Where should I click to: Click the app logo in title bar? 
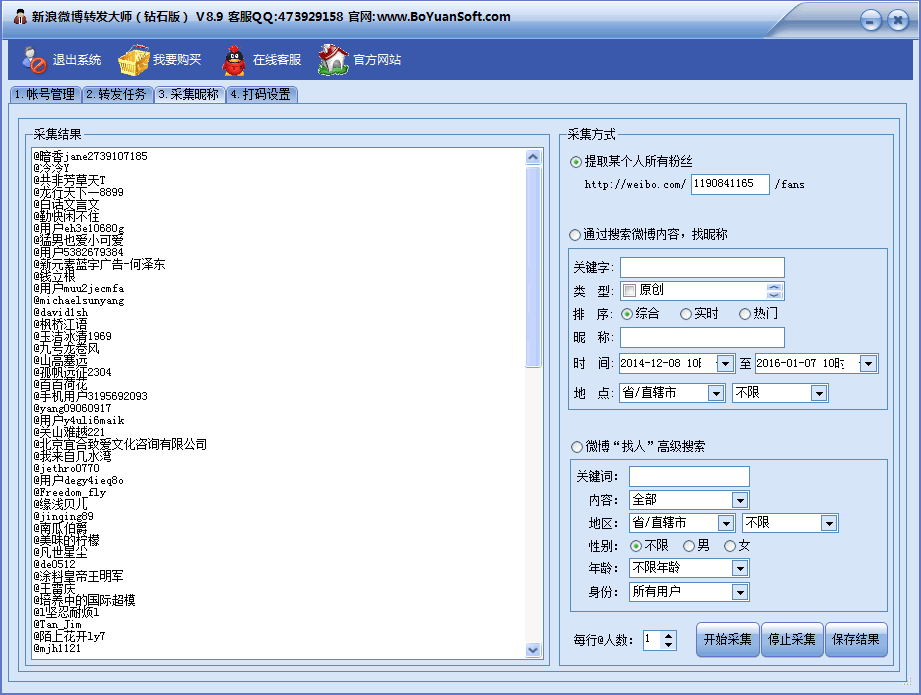20,17
